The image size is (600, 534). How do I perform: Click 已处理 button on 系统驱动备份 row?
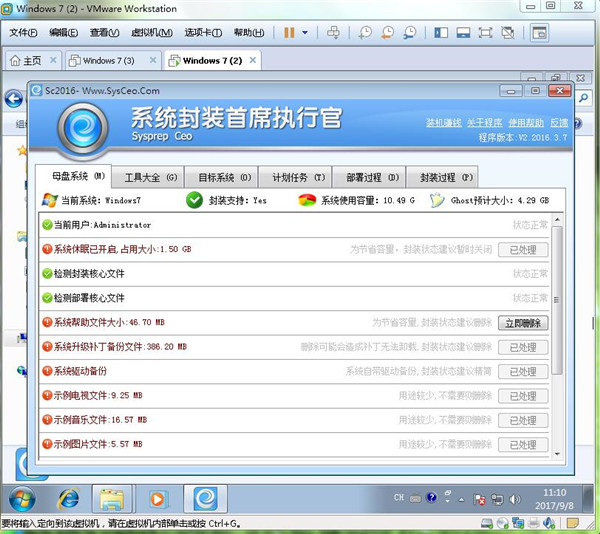(523, 371)
